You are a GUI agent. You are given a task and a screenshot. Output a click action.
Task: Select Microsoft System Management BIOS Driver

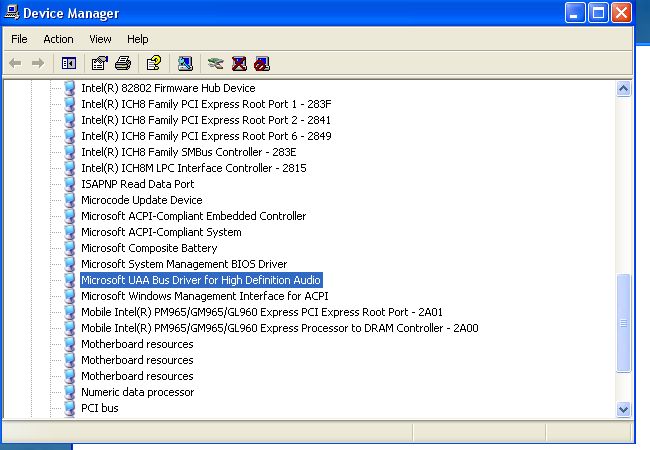point(184,264)
